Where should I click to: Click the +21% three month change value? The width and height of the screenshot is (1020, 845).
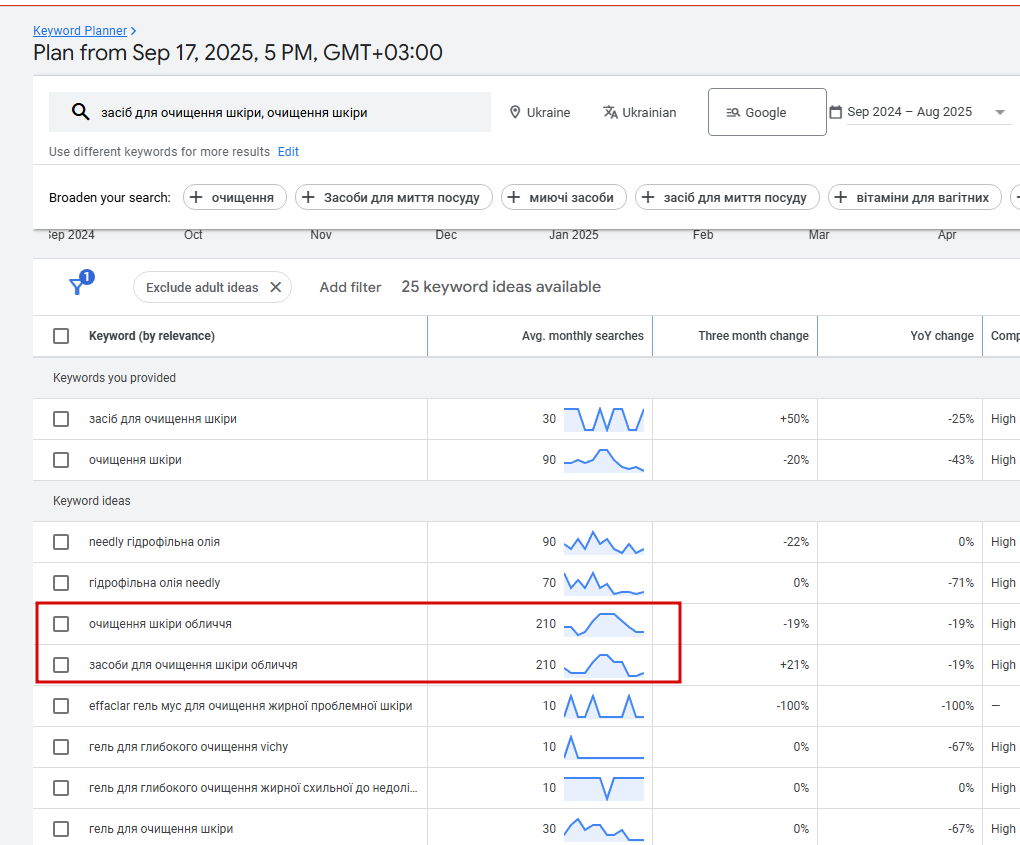pos(794,665)
